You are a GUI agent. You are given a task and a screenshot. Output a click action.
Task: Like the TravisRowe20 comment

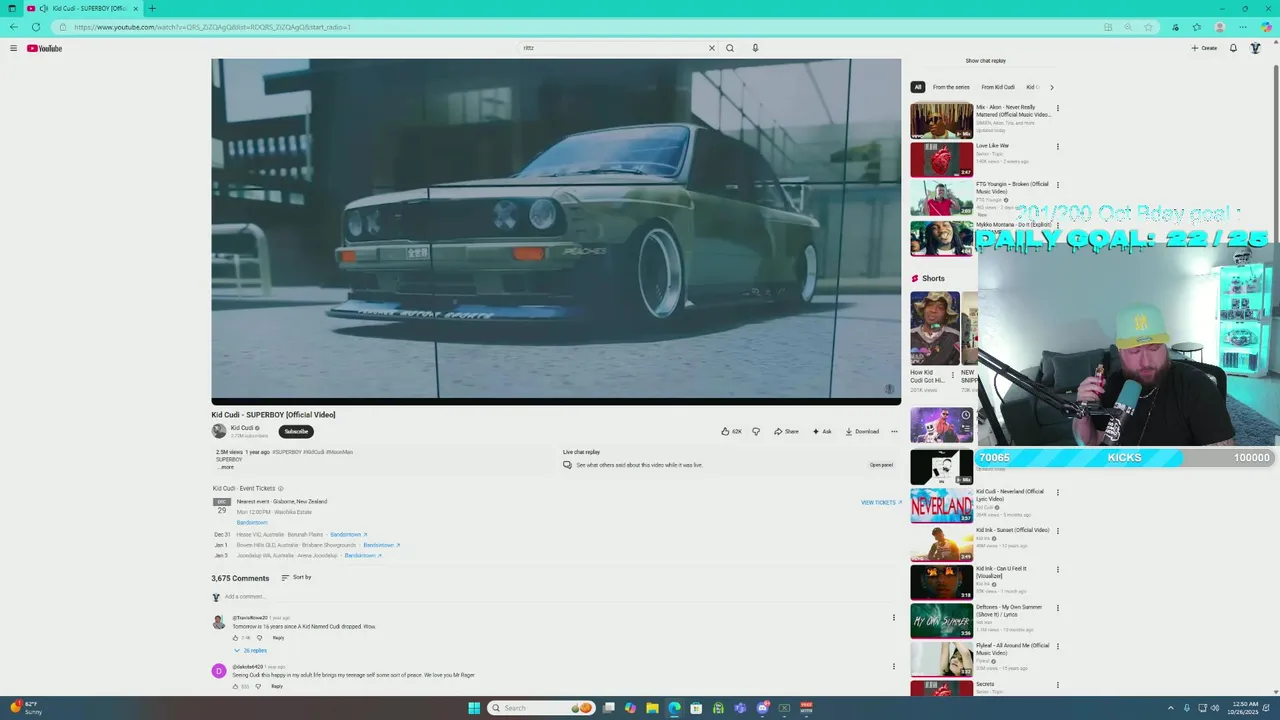237,638
